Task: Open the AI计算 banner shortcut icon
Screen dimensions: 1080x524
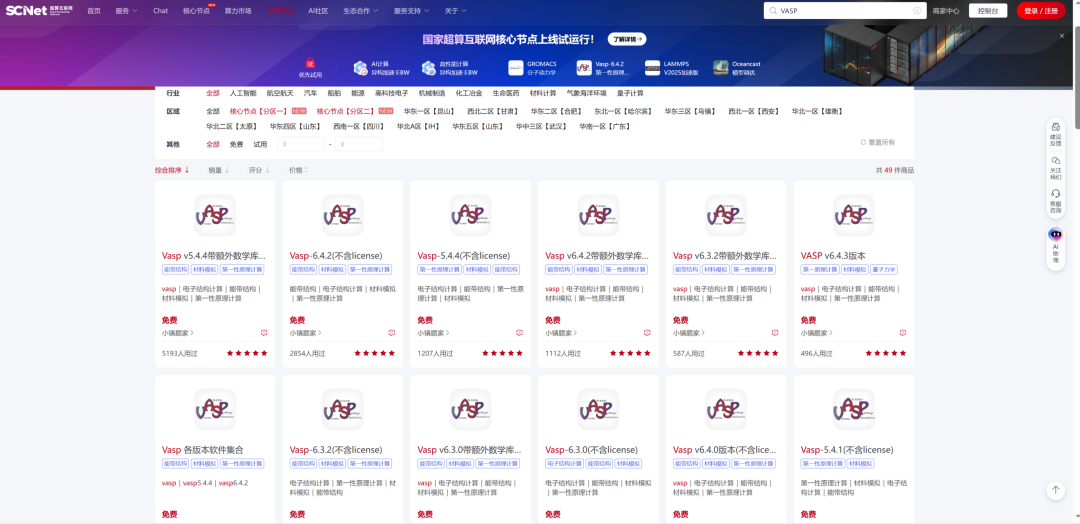Action: 361,67
